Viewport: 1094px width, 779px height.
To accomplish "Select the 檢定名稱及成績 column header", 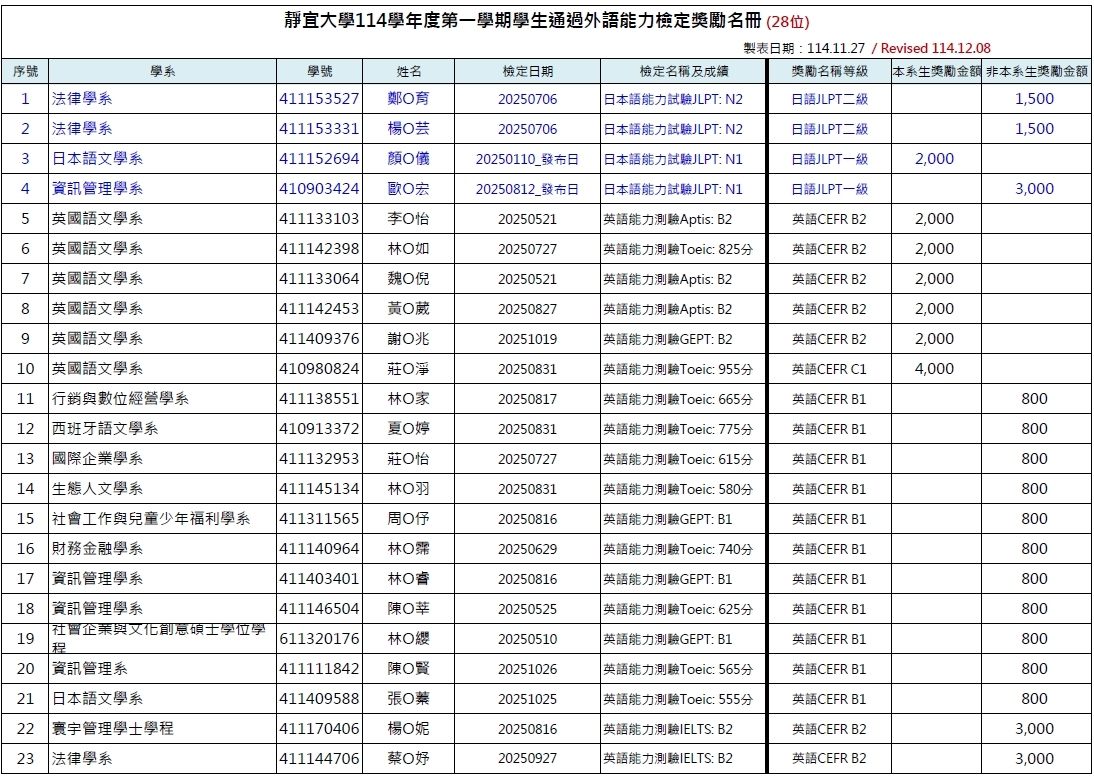I will tap(683, 72).
